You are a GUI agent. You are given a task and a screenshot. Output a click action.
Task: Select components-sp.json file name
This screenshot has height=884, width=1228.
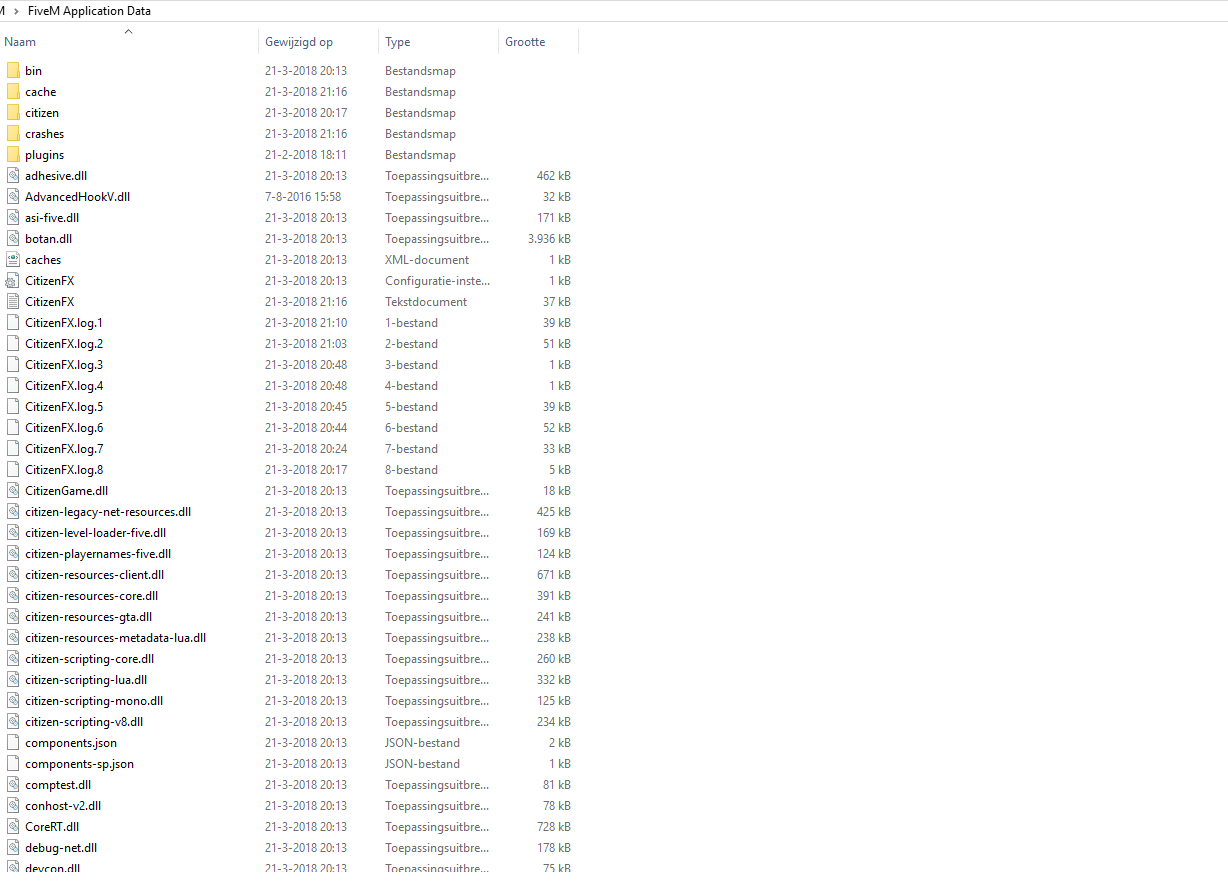click(80, 763)
